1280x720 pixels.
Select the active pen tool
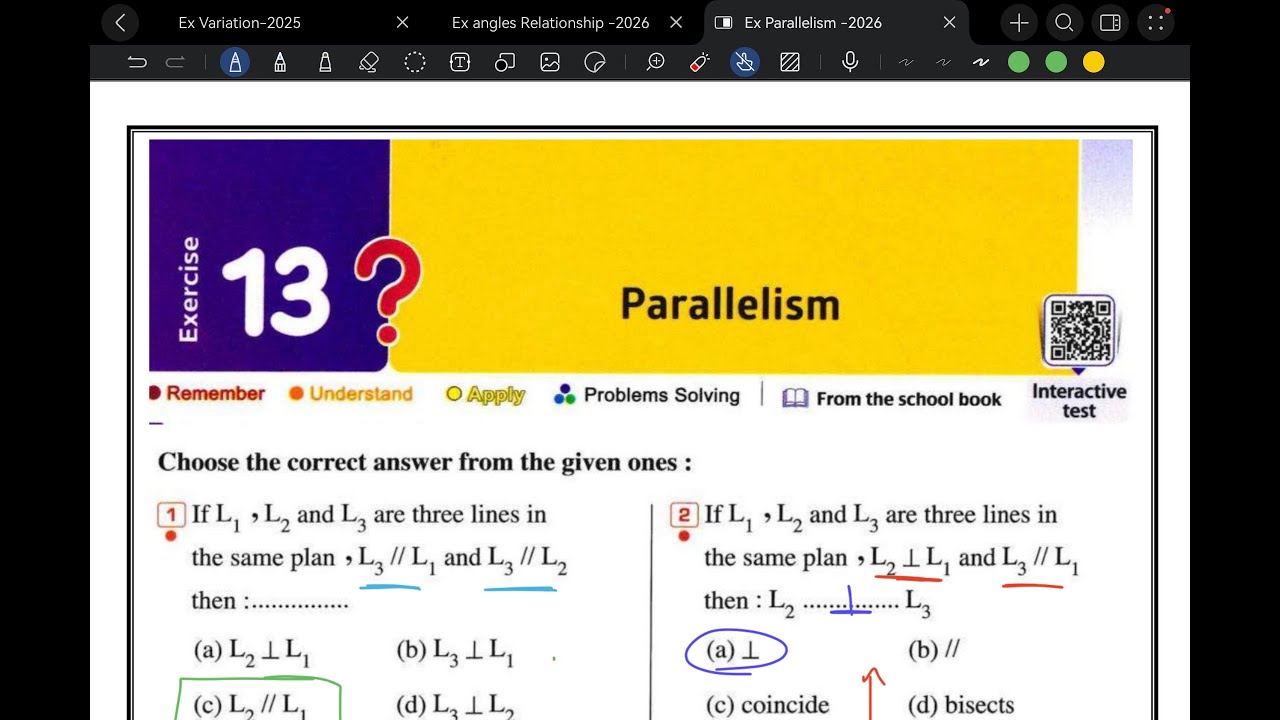pyautogui.click(x=235, y=63)
